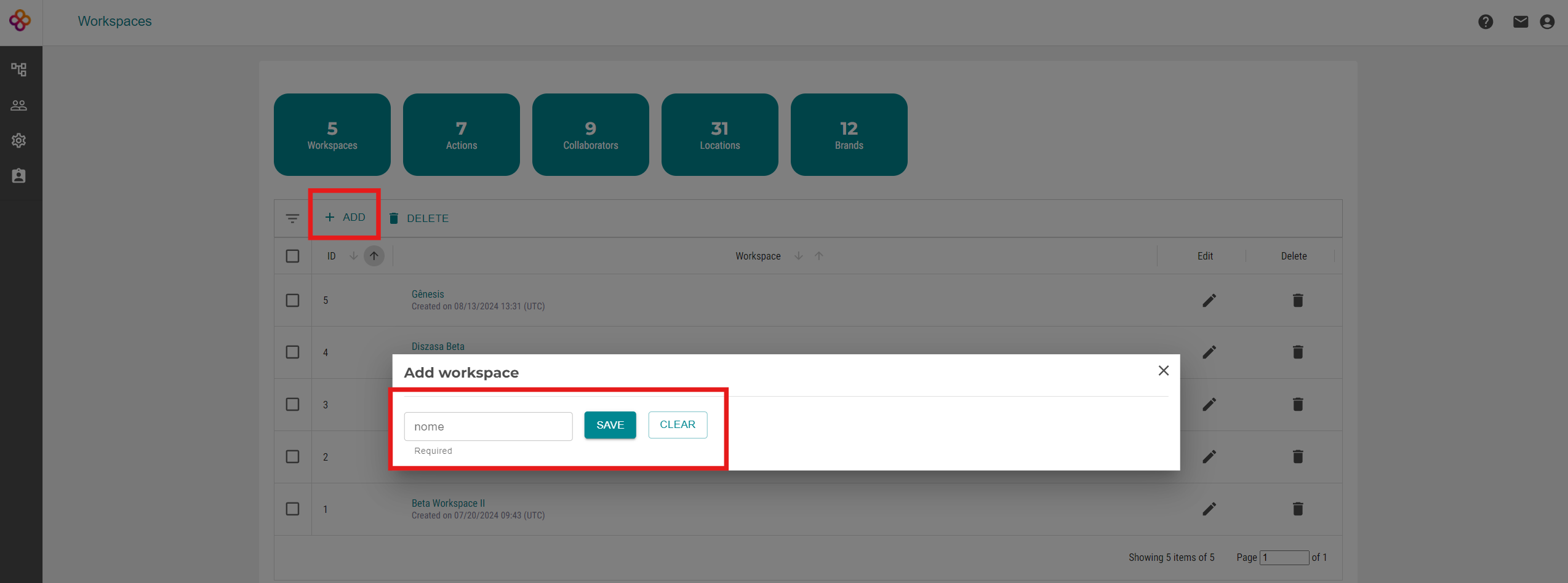Open the mail envelope icon

point(1521,22)
